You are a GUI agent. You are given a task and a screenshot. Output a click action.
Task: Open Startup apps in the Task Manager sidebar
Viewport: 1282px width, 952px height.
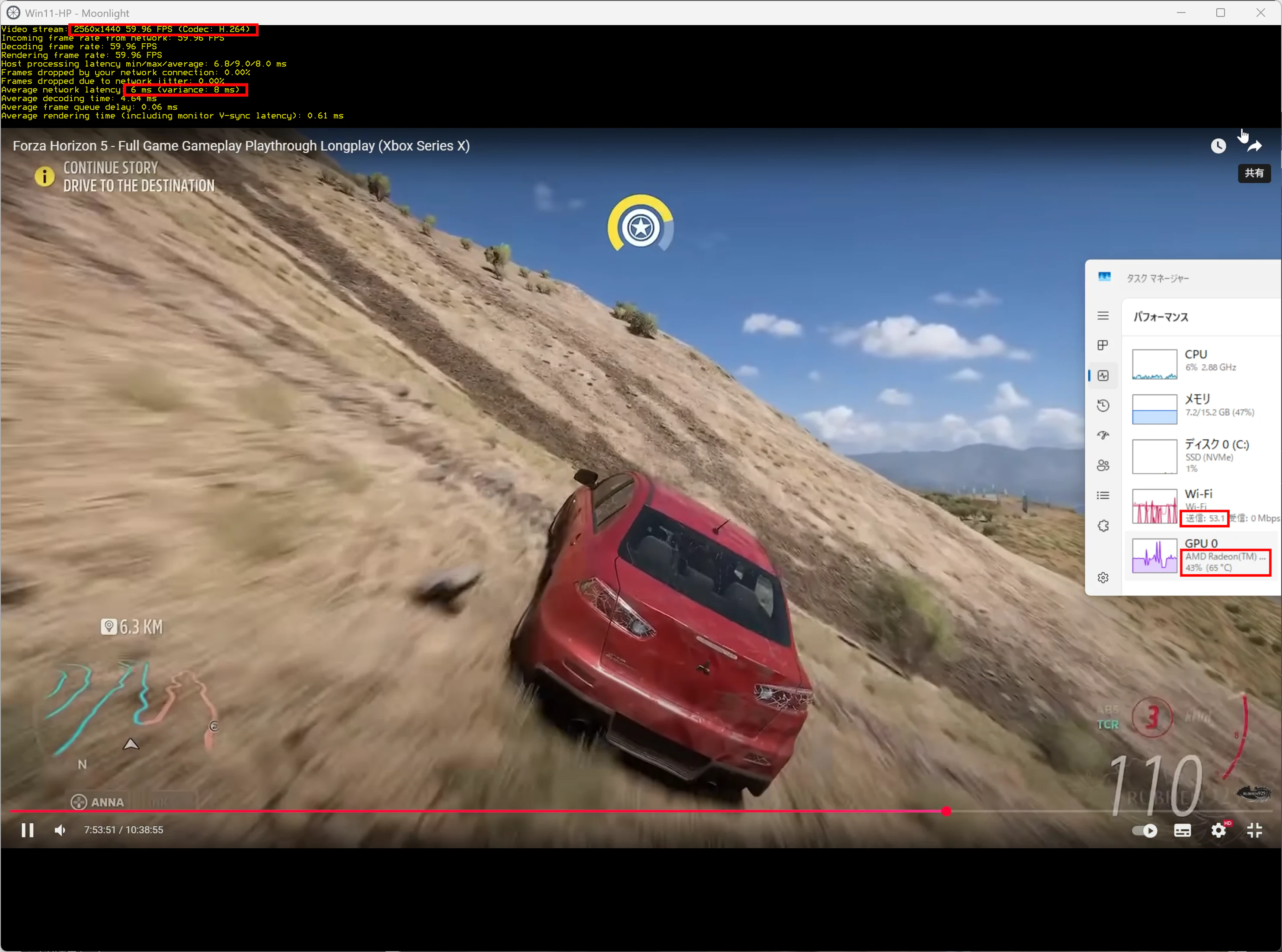tap(1103, 436)
